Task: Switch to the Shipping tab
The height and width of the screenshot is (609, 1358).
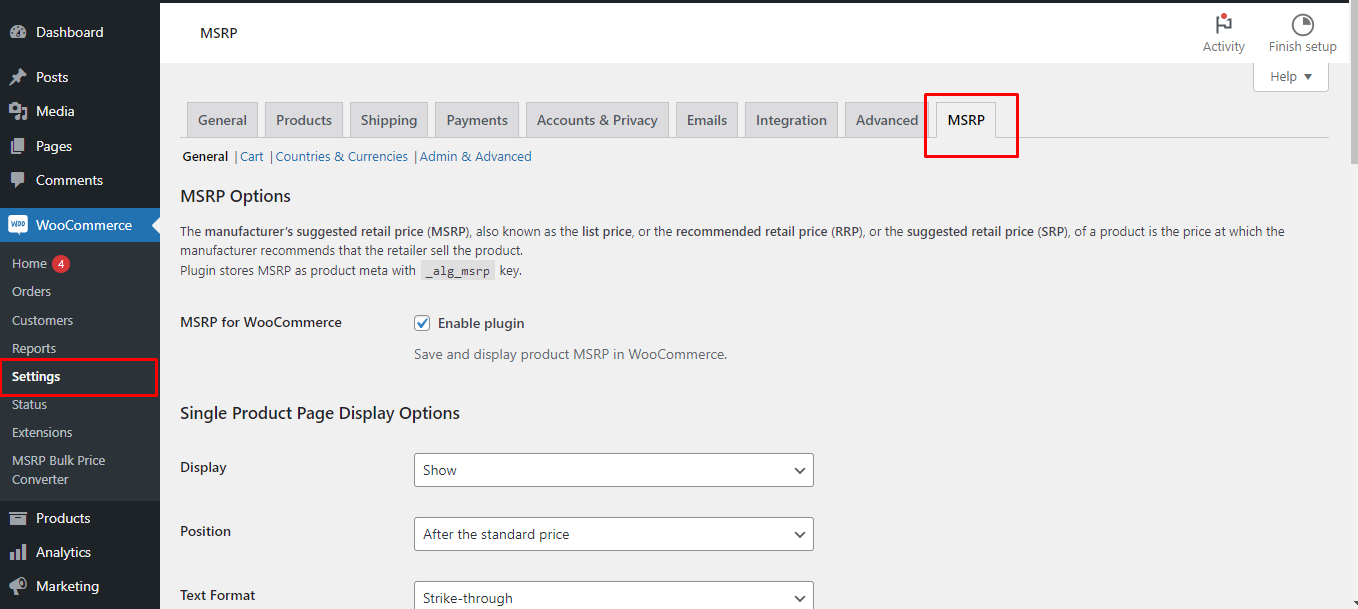Action: [389, 120]
